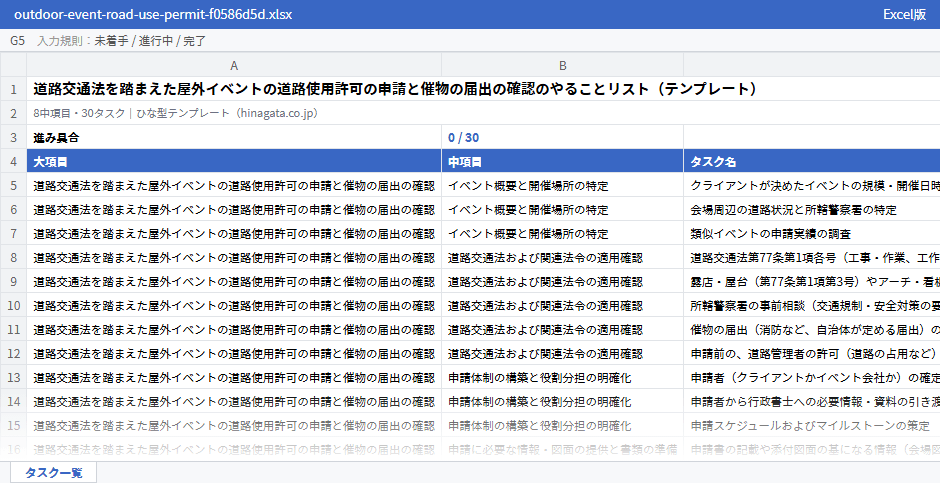Screen dimensions: 940x483
Task: Click the 大項目 header cell
Action: coord(234,161)
